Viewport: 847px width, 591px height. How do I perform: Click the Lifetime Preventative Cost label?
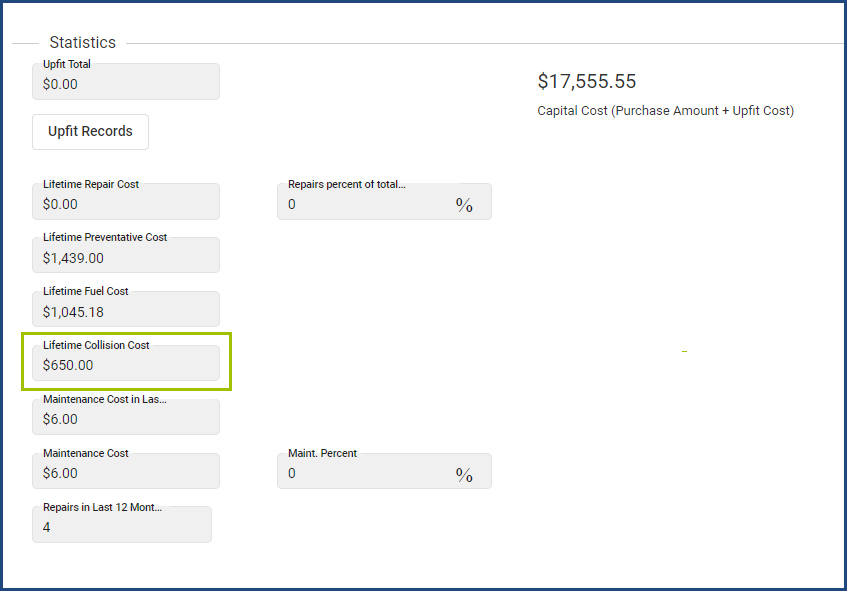click(x=105, y=238)
